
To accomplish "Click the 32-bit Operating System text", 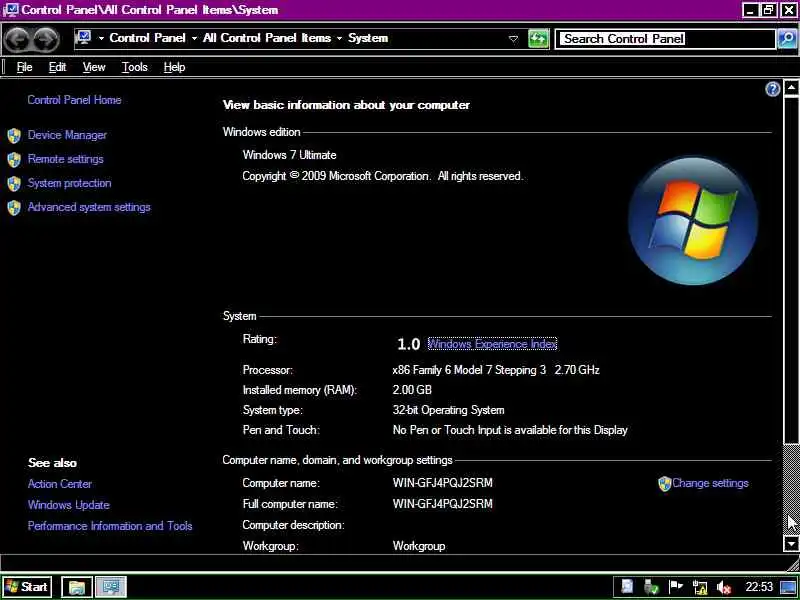I will [x=448, y=410].
